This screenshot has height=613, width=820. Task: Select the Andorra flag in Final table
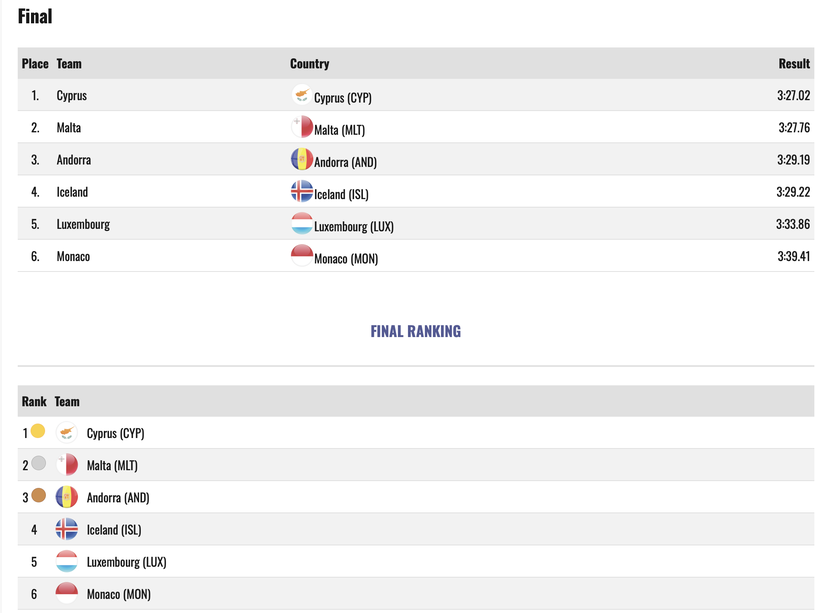point(302,160)
